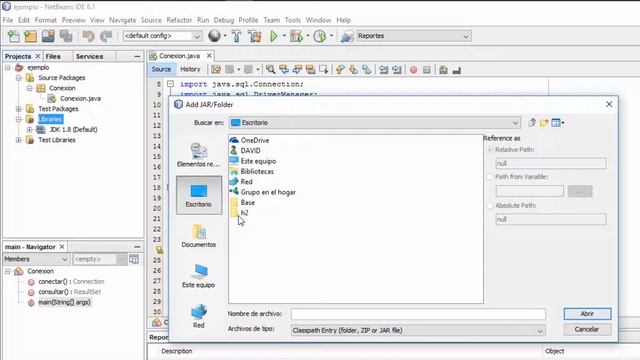Image resolution: width=640 pixels, height=360 pixels.
Task: Click the Save All toolbar icon
Action: (66, 36)
